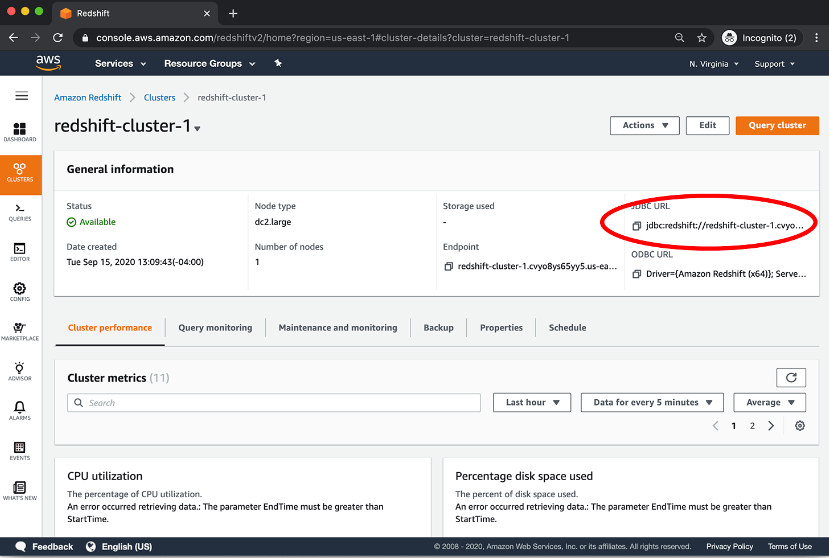829x558 pixels.
Task: Open the Data for every 5 minutes dropdown
Action: 652,403
